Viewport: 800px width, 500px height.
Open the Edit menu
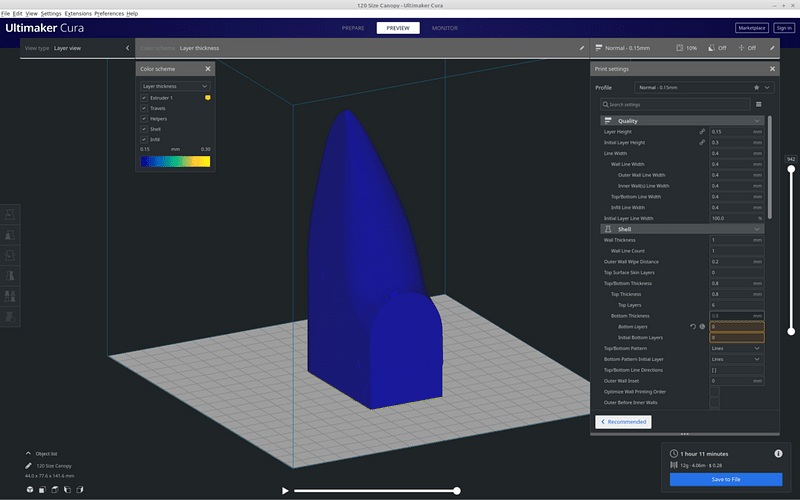(x=17, y=14)
